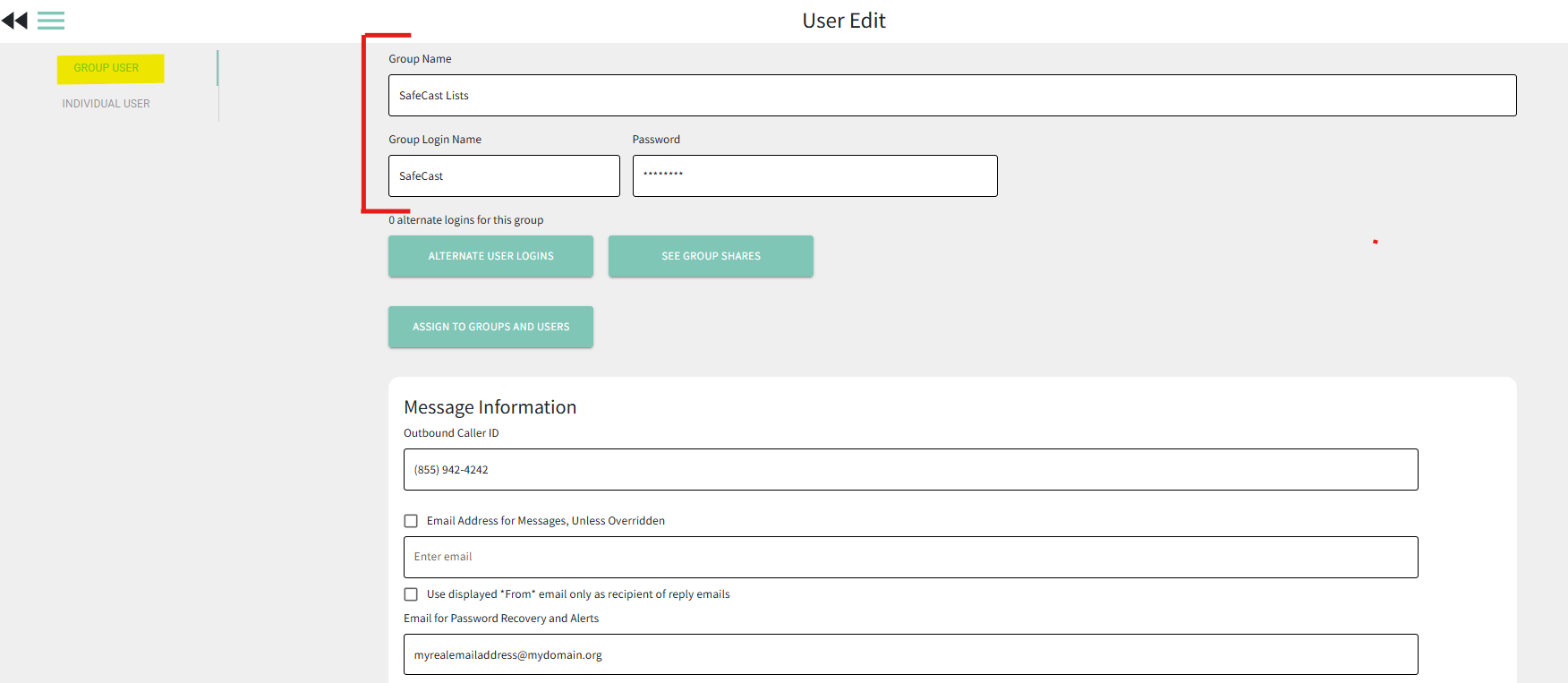Edit the Group Login Name field
Screen dimensions: 1568x683
pos(504,176)
